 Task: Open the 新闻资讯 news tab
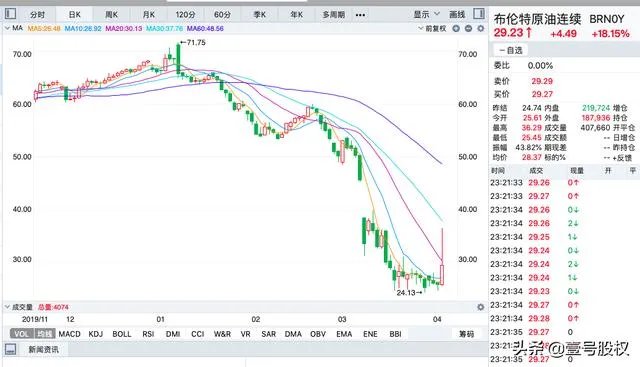tap(43, 349)
